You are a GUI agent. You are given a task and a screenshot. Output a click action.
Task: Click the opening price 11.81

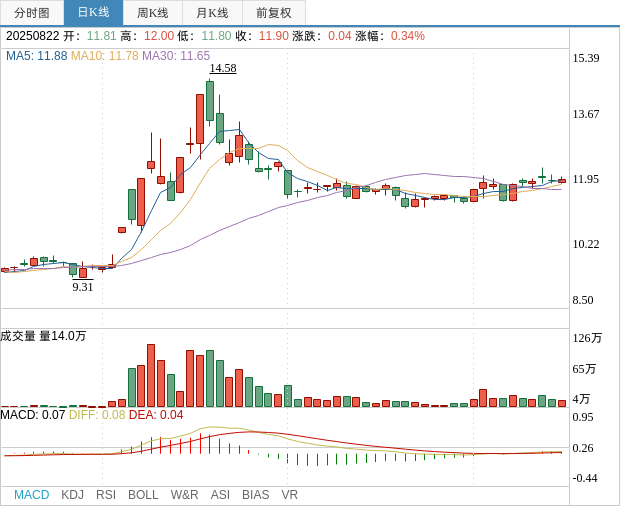click(102, 36)
